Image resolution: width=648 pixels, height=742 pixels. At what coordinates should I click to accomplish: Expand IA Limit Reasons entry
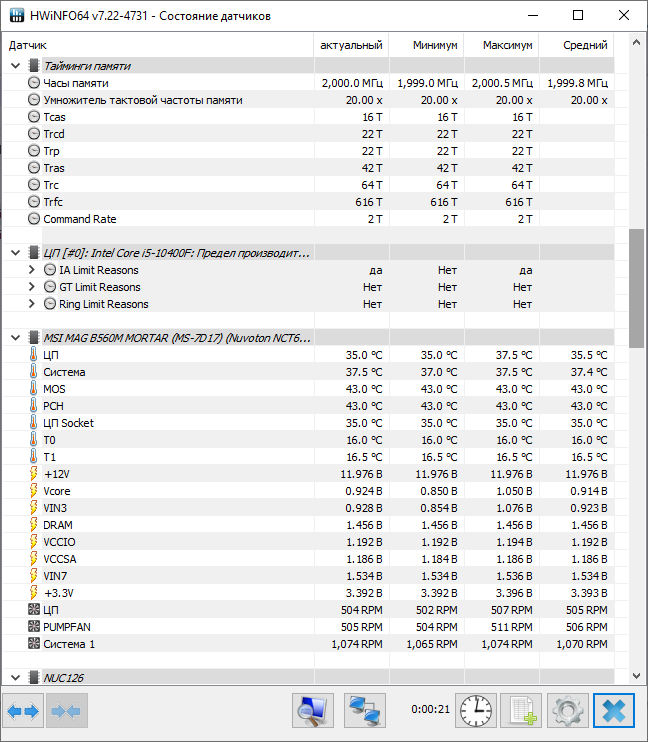(33, 270)
